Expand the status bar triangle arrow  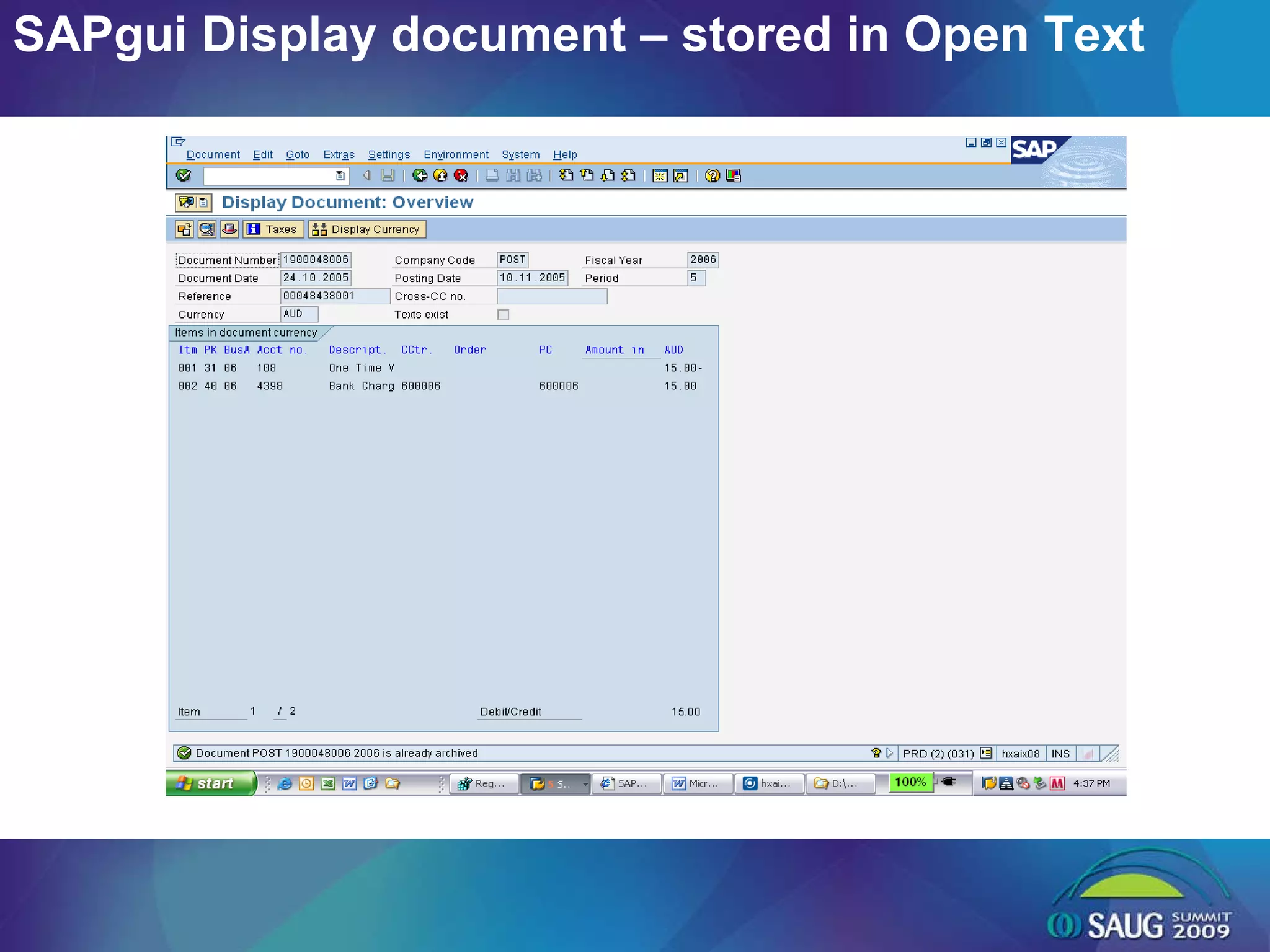click(889, 753)
